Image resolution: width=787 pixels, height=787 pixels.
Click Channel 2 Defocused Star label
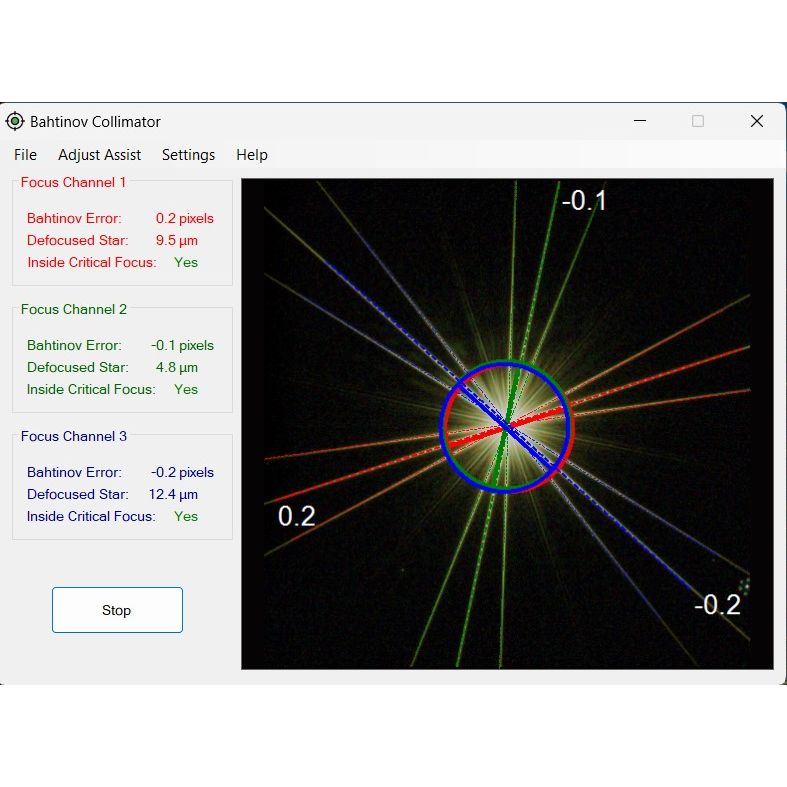pyautogui.click(x=78, y=367)
